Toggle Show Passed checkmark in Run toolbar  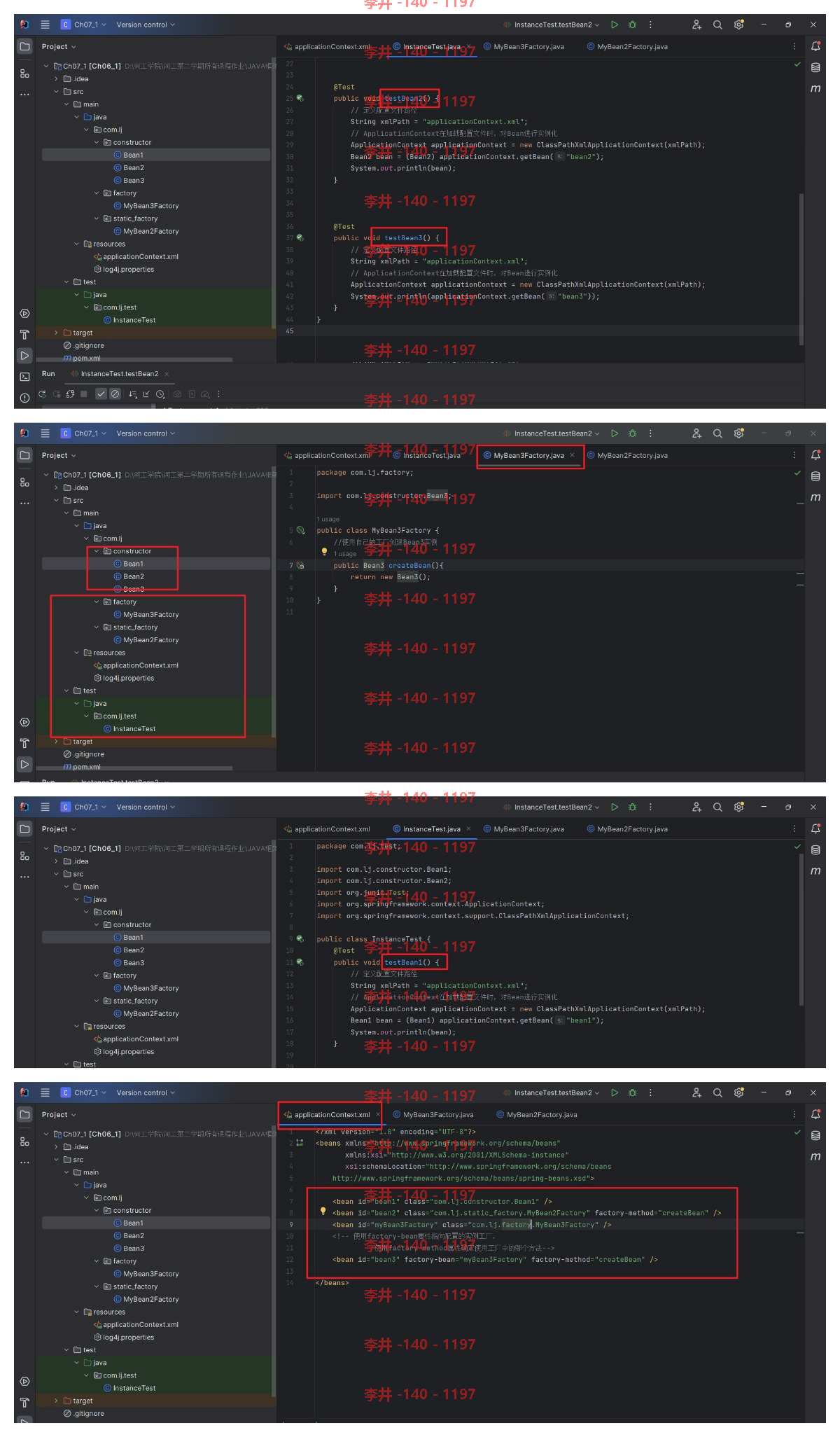(101, 394)
